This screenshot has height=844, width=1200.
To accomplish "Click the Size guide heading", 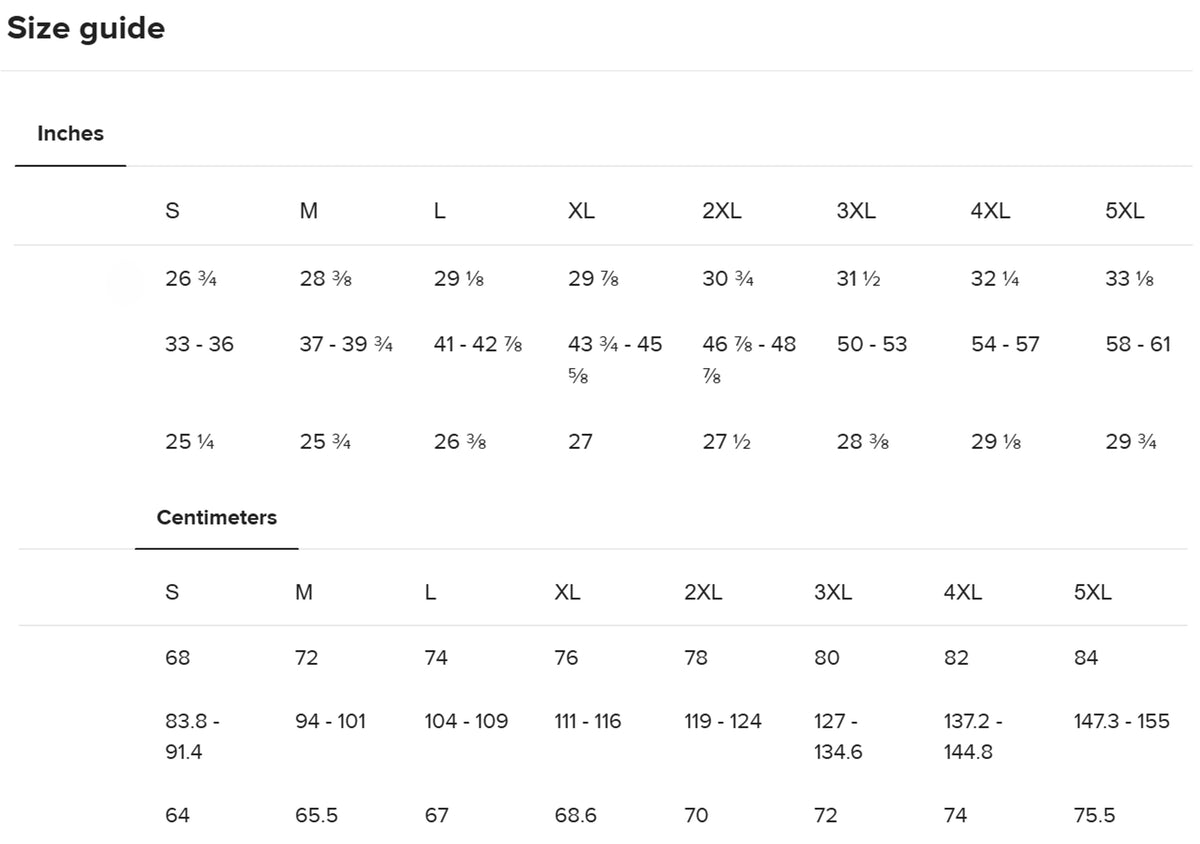I will 86,29.
